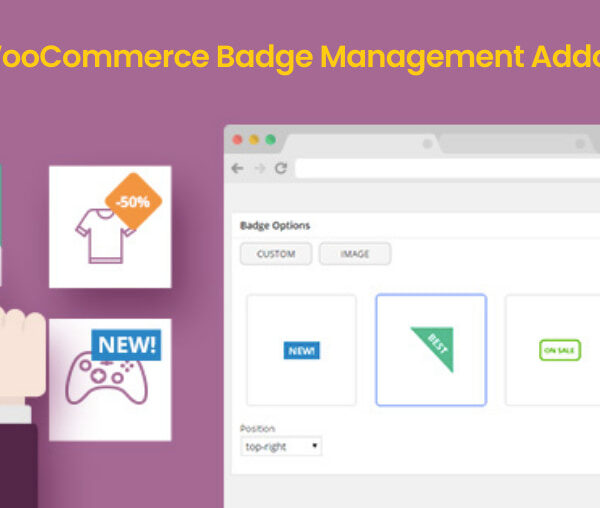Image resolution: width=600 pixels, height=508 pixels.
Task: Choose the blue NEW! badge thumbnail
Action: click(x=302, y=350)
